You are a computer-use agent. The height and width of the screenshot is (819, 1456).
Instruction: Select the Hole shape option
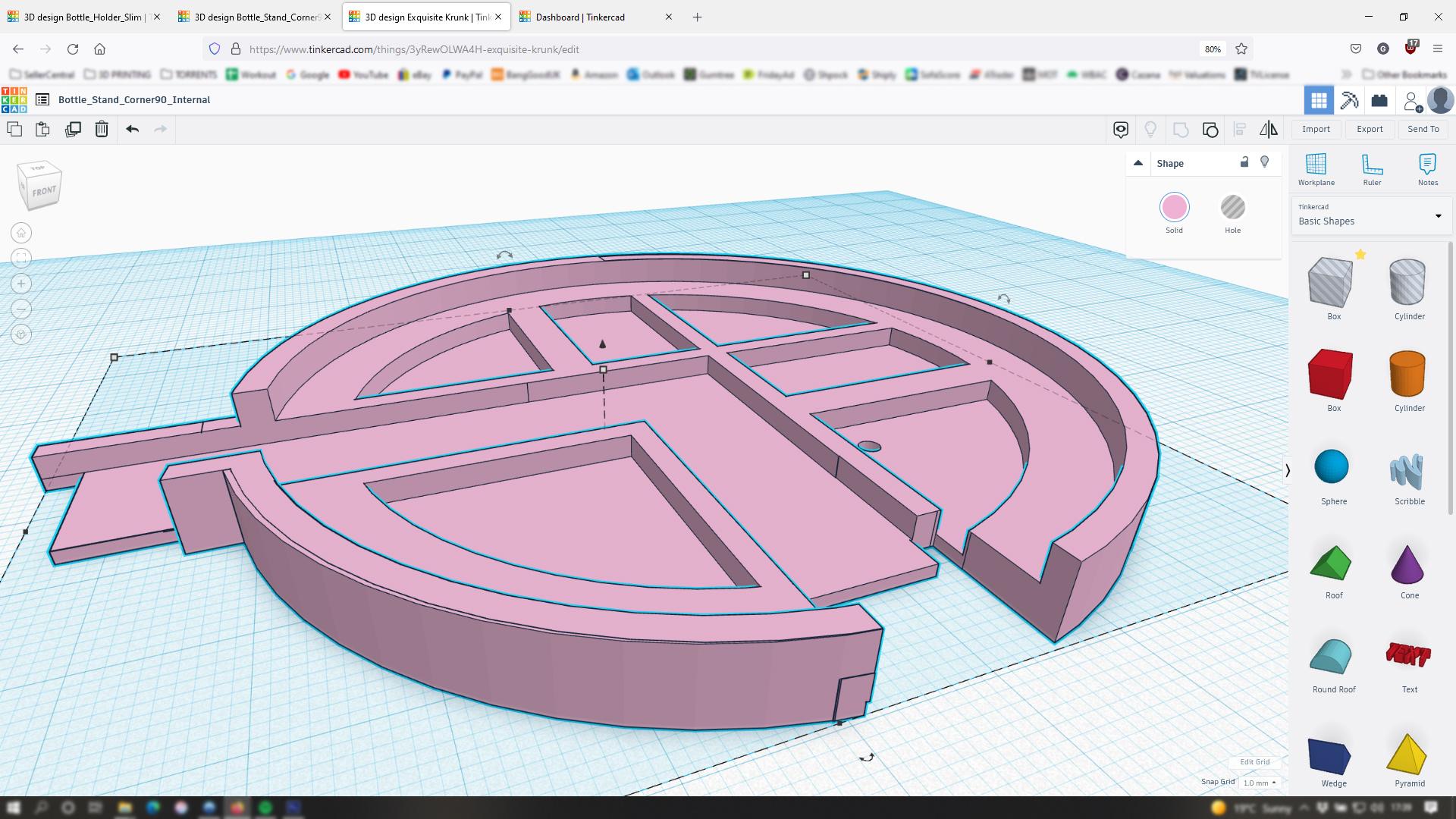coord(1232,208)
